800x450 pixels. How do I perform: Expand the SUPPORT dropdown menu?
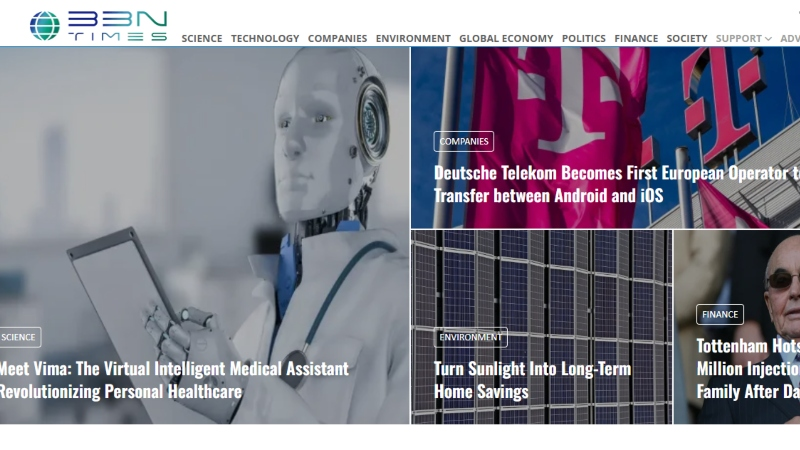[743, 39]
